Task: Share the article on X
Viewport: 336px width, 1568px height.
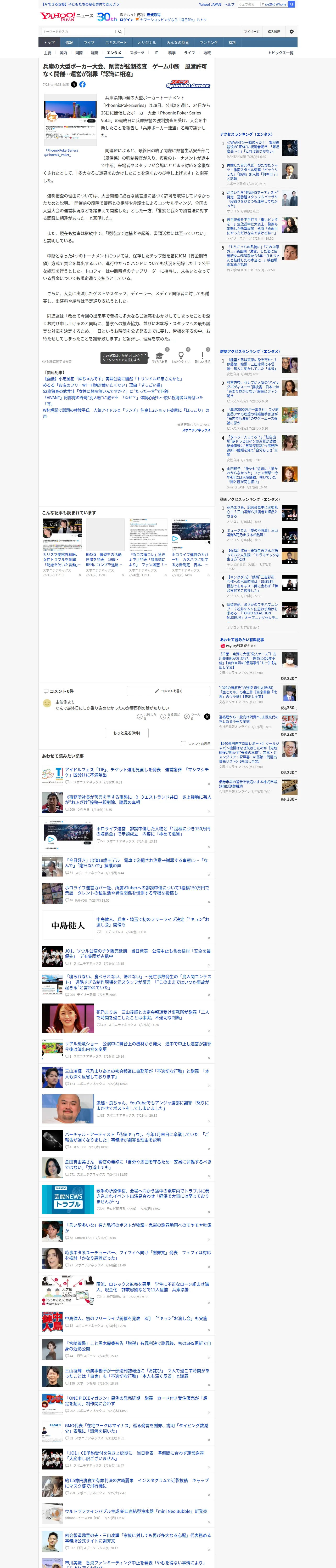Action: (74, 85)
